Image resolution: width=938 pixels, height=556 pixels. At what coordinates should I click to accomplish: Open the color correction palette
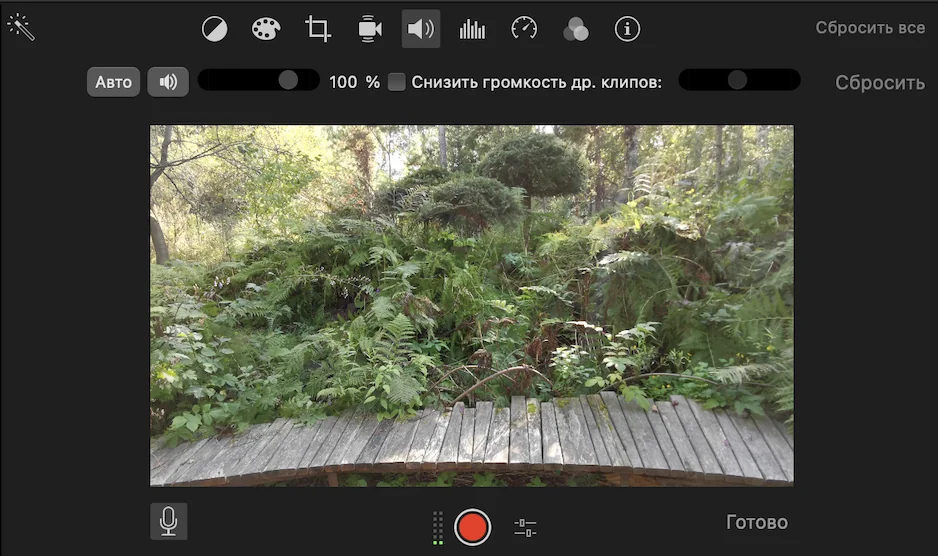coord(266,29)
